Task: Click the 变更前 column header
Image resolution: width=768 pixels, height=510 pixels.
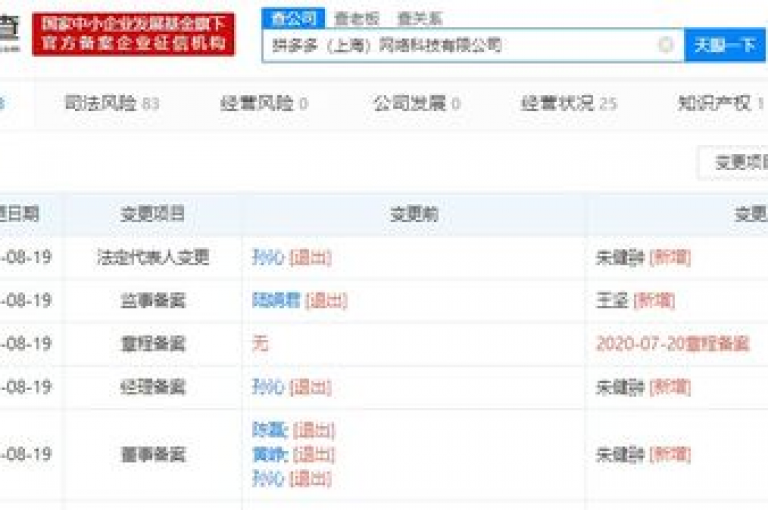Action: pos(414,214)
